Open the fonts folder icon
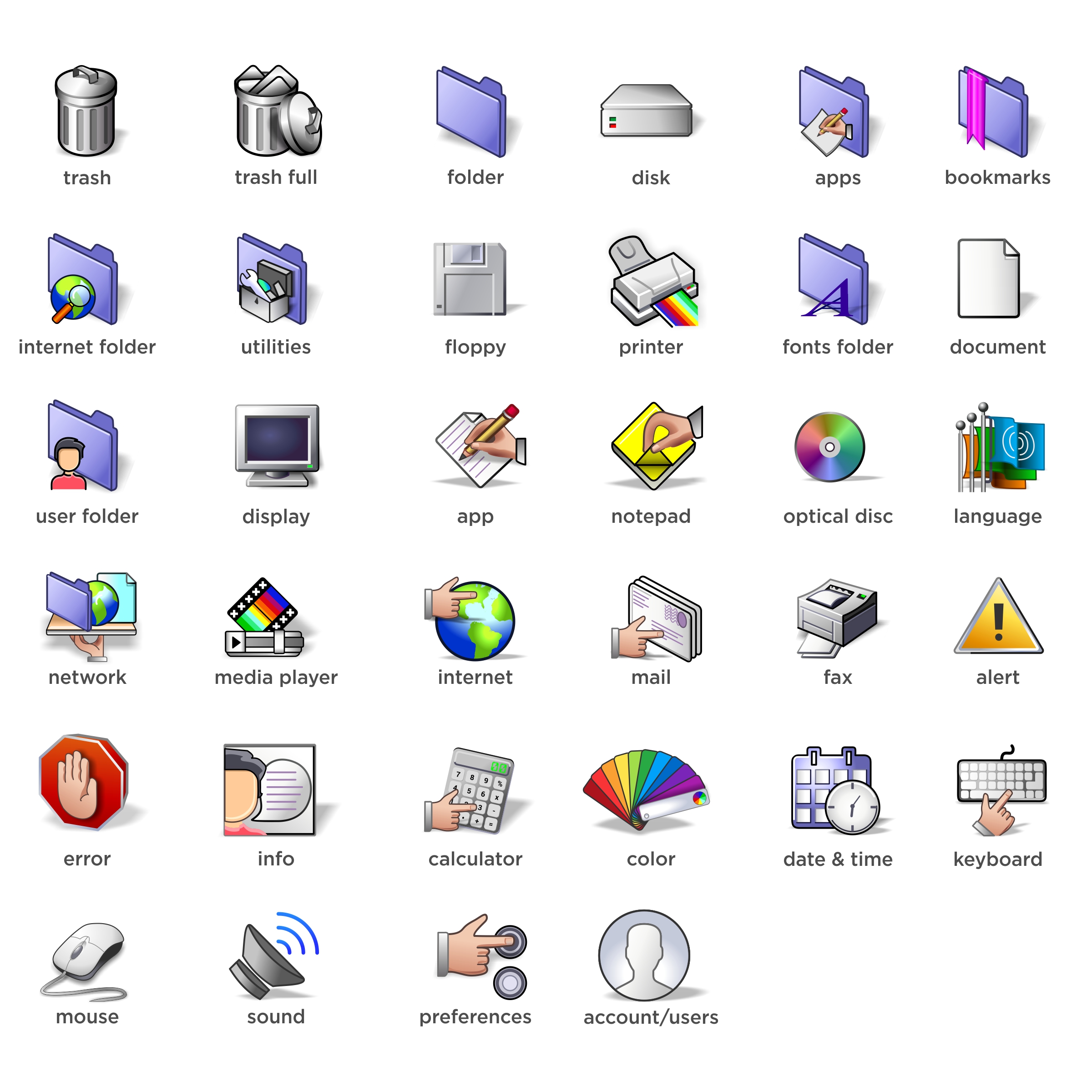 click(x=835, y=281)
